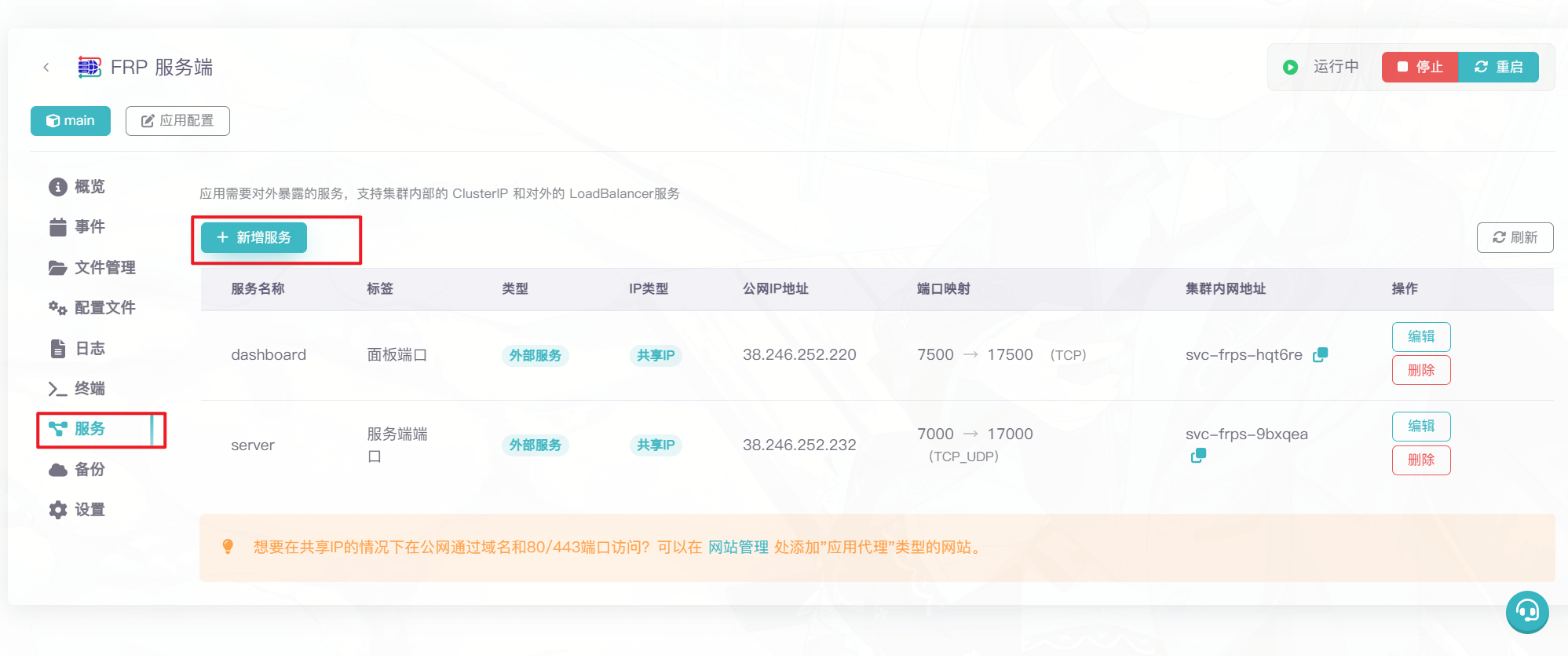This screenshot has height=656, width=1568.
Task: Click the FRP server app logo
Action: coord(90,68)
